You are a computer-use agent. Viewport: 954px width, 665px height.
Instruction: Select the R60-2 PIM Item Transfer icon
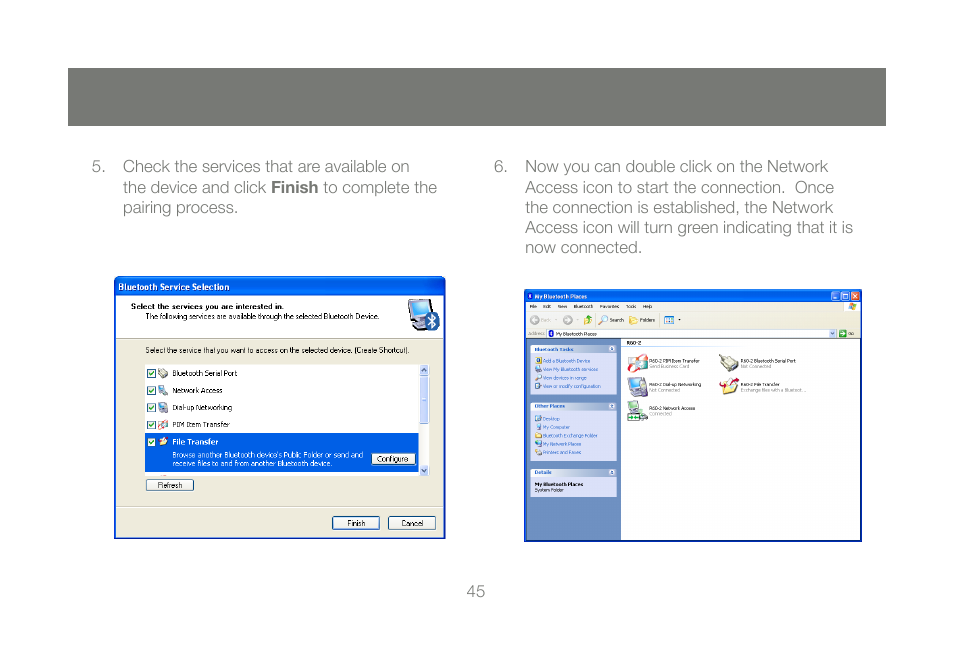(637, 363)
